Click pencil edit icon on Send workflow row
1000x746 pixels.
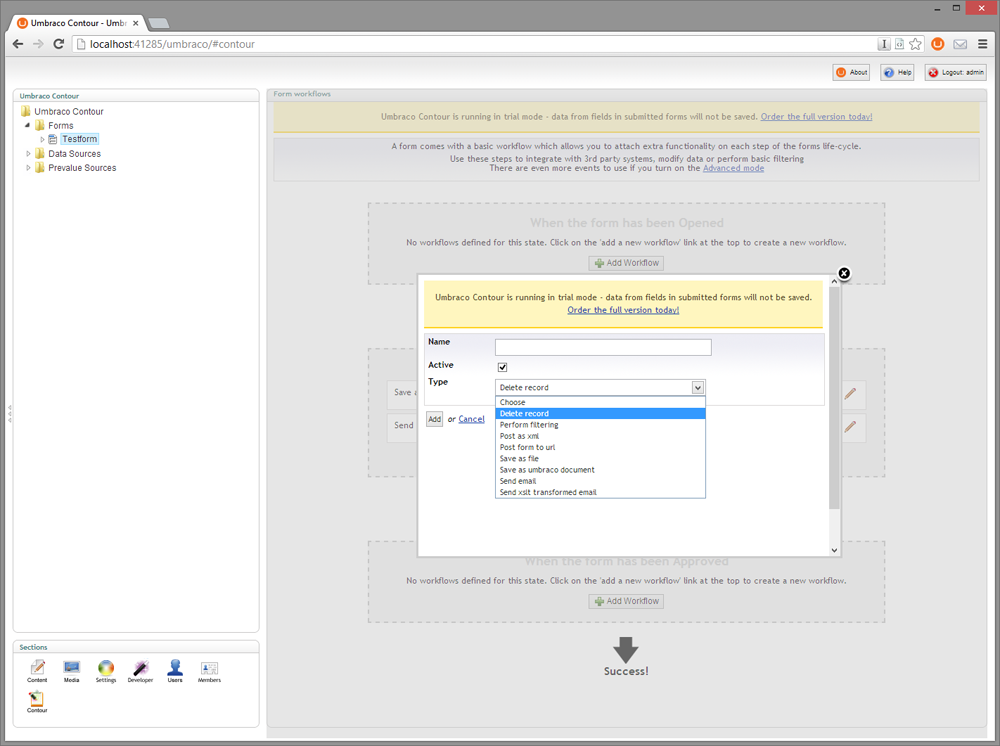coord(850,426)
